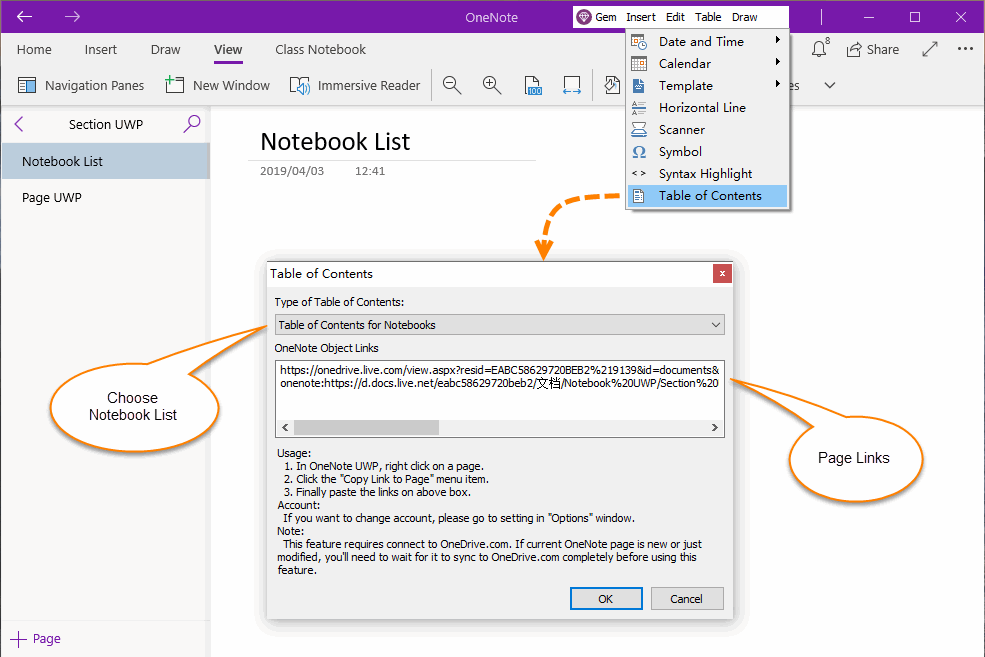Screen dimensions: 985x657
Task: Zoom in with the plus magnifier
Action: (492, 85)
